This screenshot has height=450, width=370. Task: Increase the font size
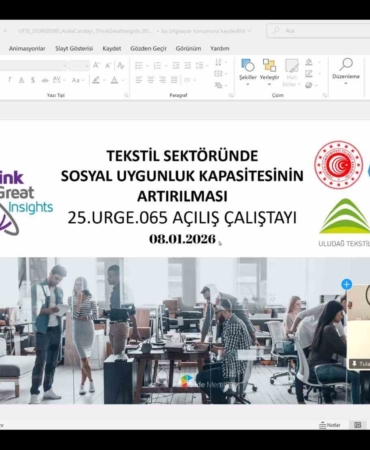[x=96, y=65]
